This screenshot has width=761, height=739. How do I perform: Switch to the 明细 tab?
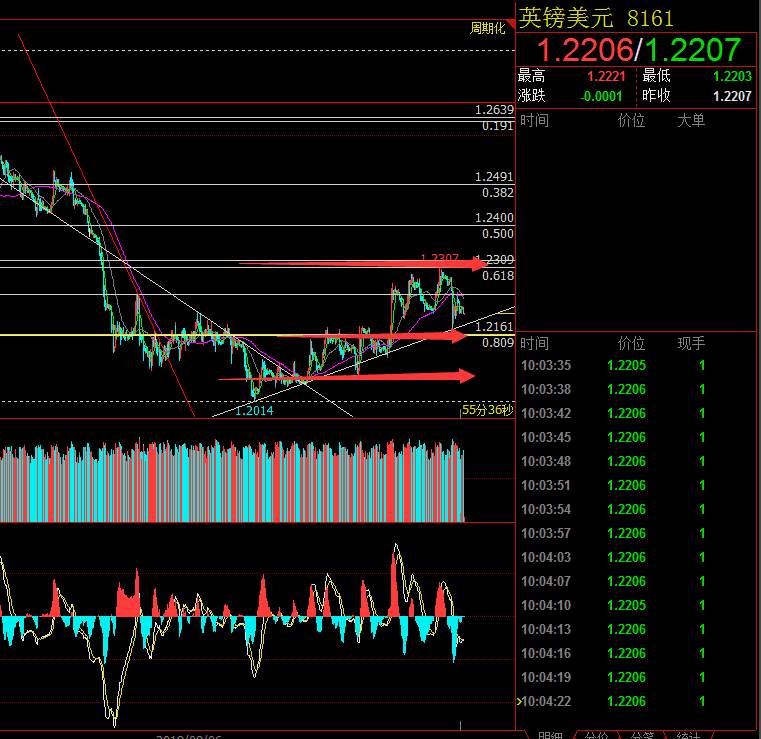[550, 735]
